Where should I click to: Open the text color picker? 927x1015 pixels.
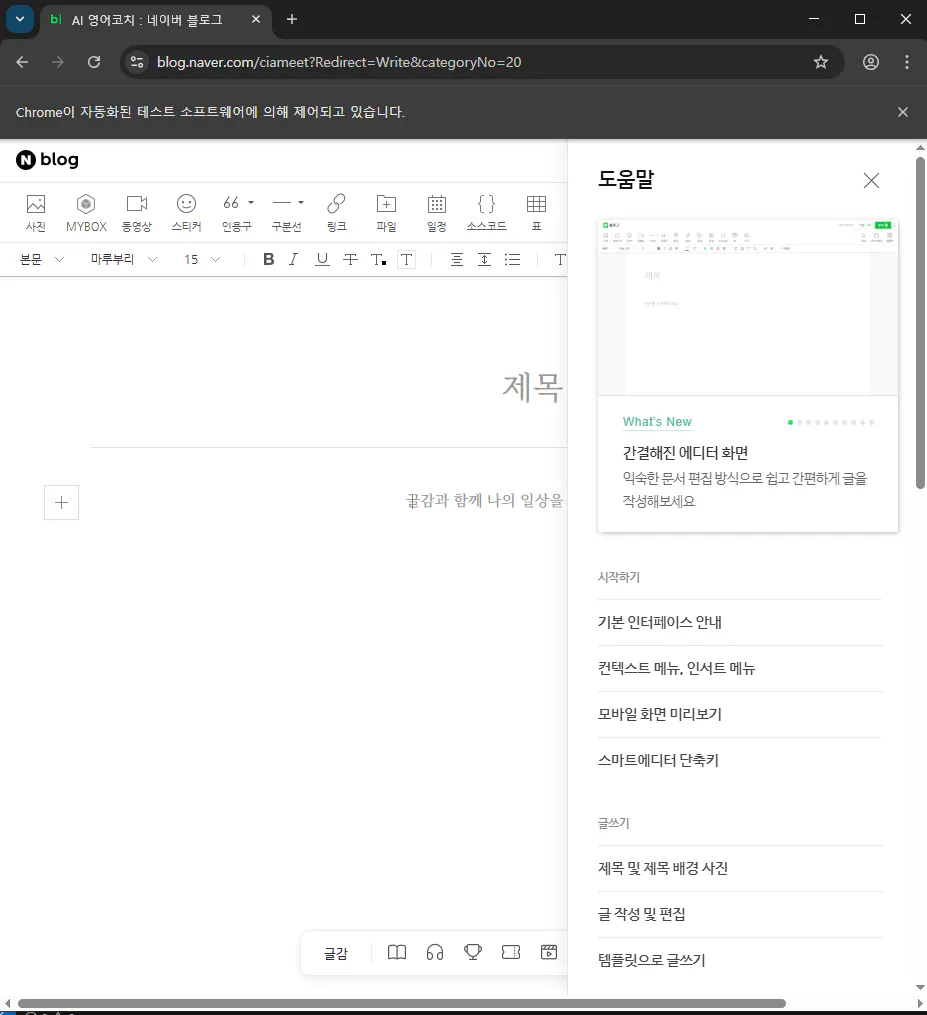pyautogui.click(x=379, y=260)
